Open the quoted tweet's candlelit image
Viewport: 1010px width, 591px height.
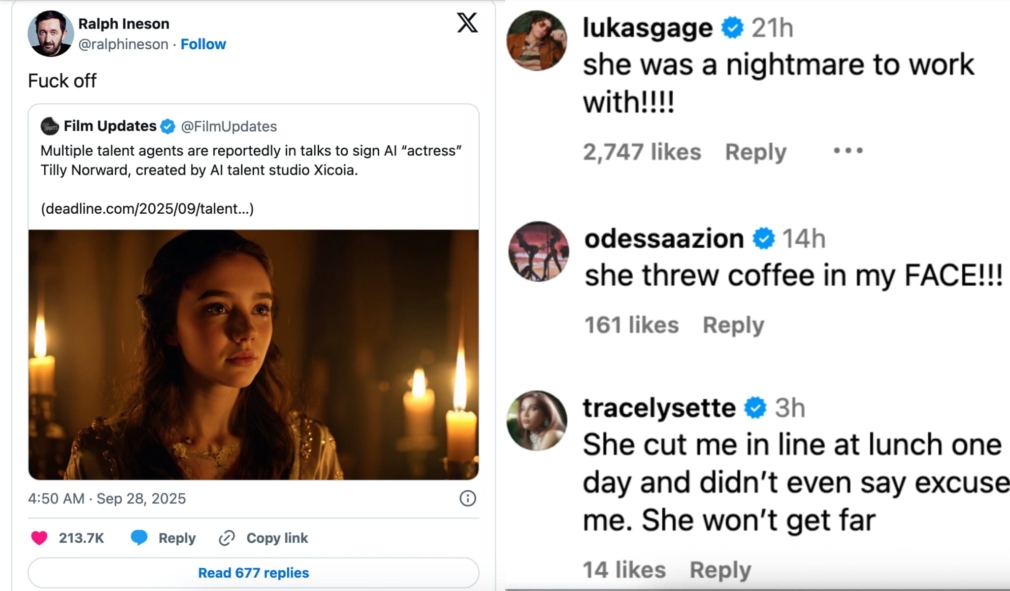(x=253, y=354)
